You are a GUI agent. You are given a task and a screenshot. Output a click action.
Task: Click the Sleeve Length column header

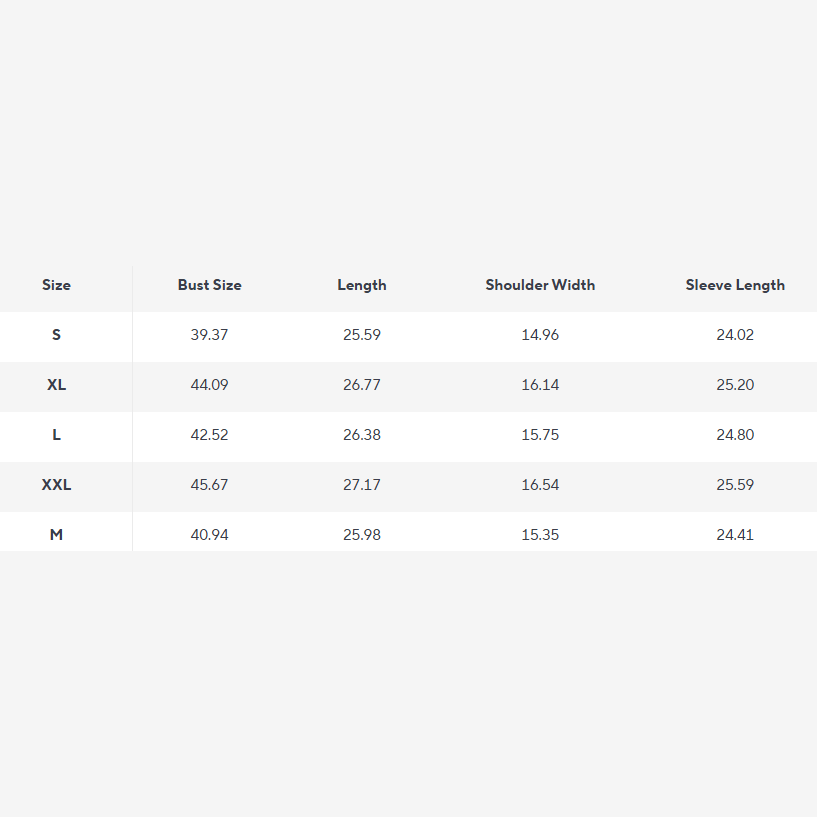pos(735,285)
